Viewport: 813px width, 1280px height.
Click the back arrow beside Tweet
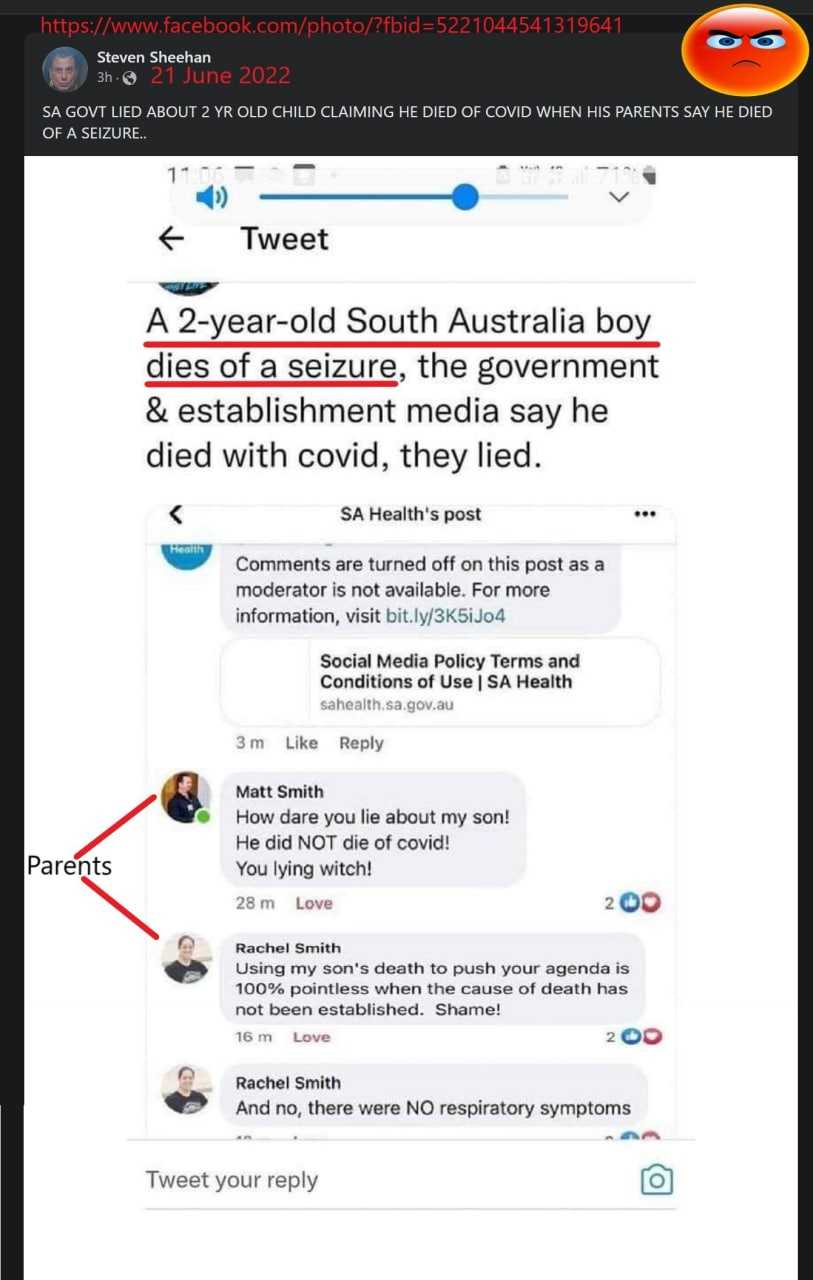click(x=172, y=239)
